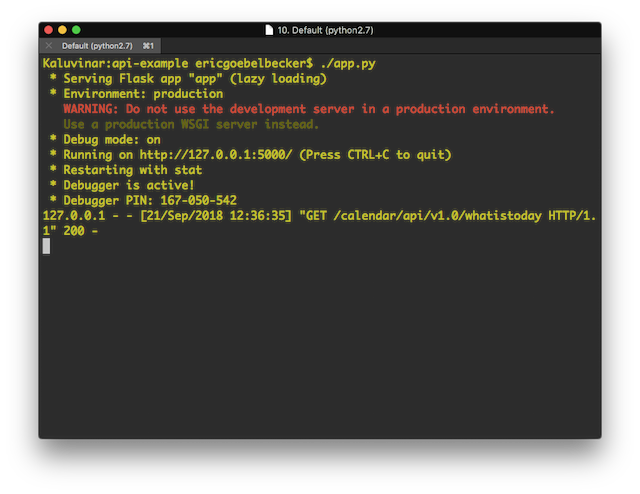Image resolution: width=640 pixels, height=494 pixels.
Task: Open the http://127.0.0.1:5000/ URL
Action: point(216,155)
